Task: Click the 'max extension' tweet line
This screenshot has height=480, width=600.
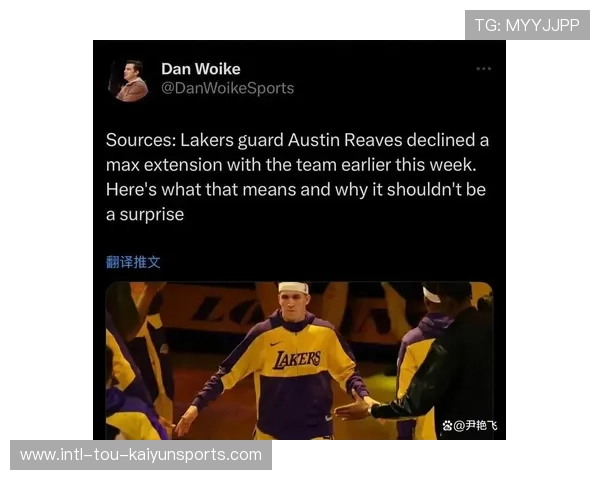Action: point(291,165)
